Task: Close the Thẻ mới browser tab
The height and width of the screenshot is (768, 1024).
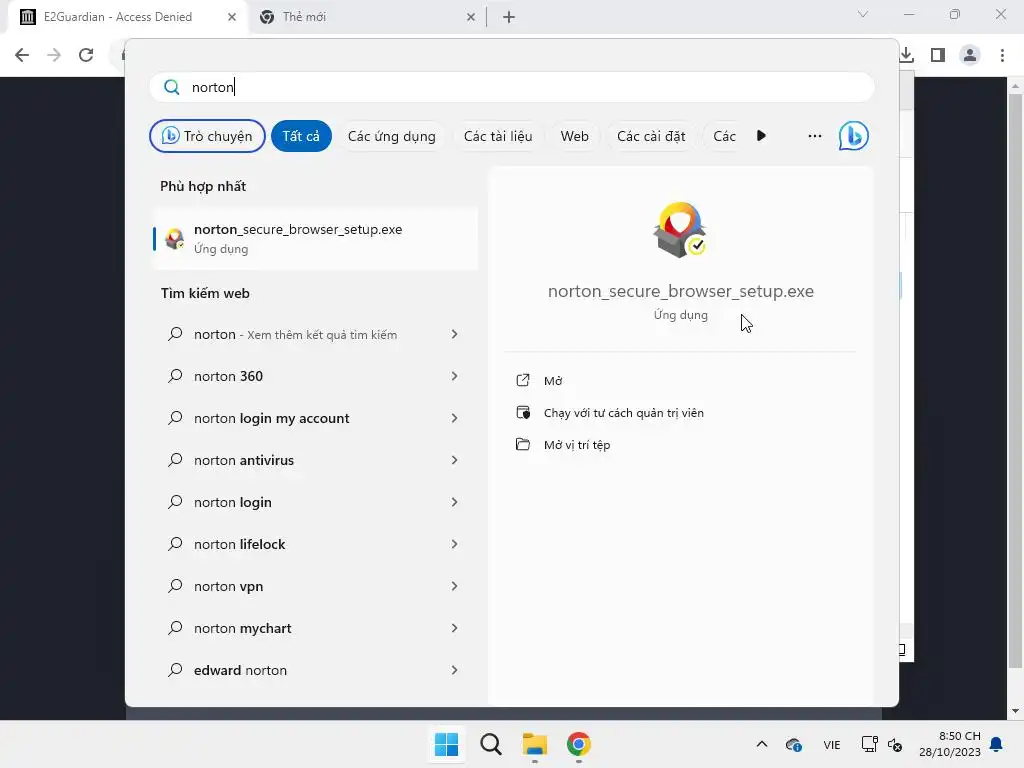Action: pos(471,17)
